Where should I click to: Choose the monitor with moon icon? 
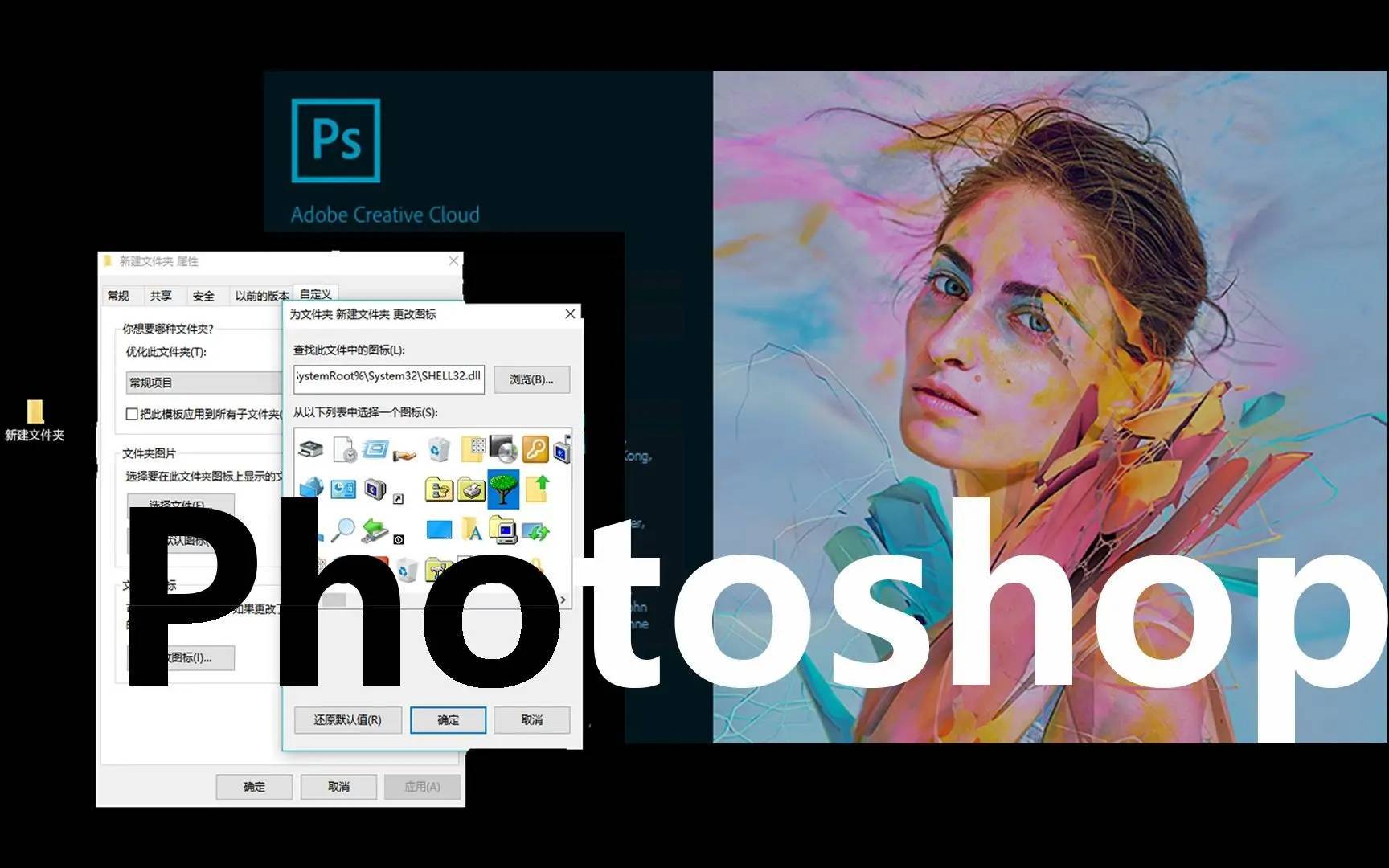point(375,488)
